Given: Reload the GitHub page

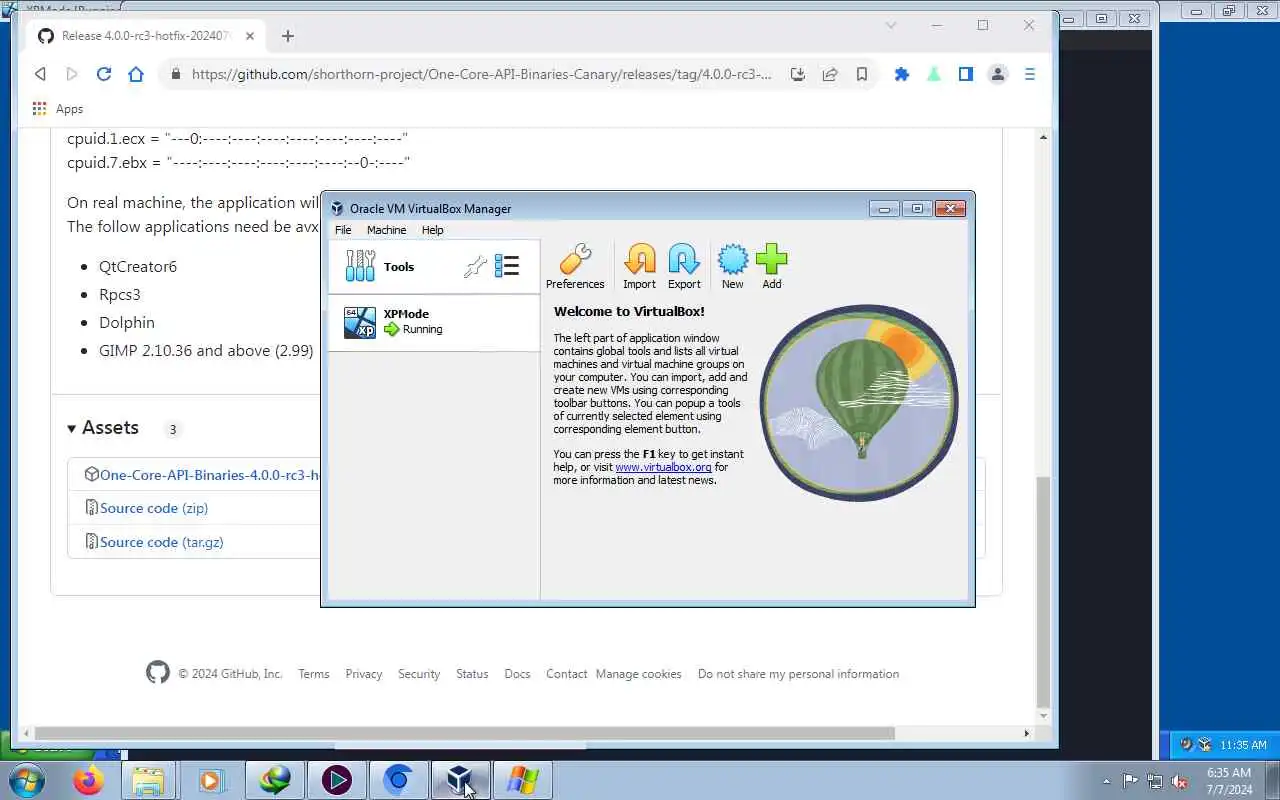Looking at the screenshot, I should click(x=104, y=74).
